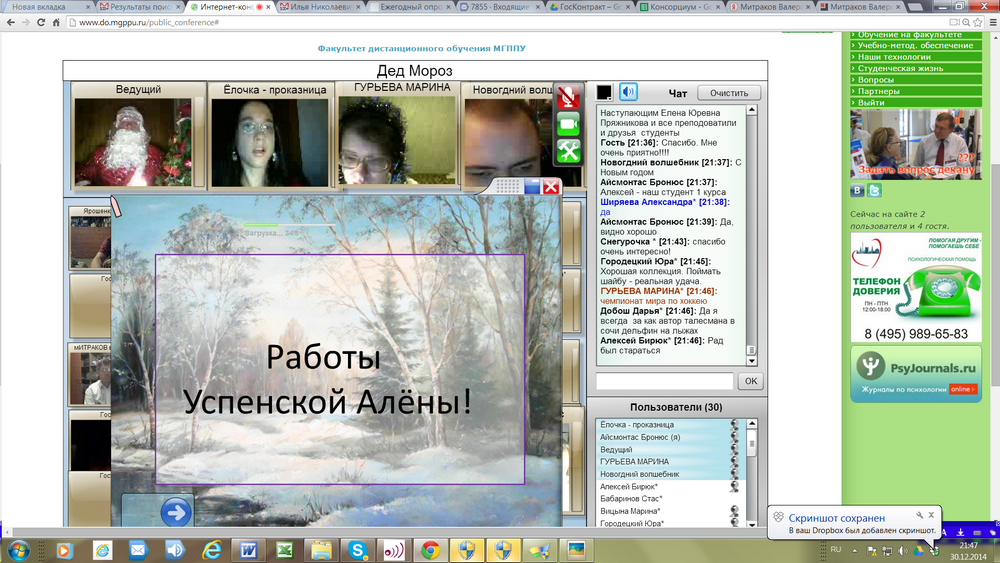
Task: Select Вицына Марина* in the users list
Action: (670, 511)
